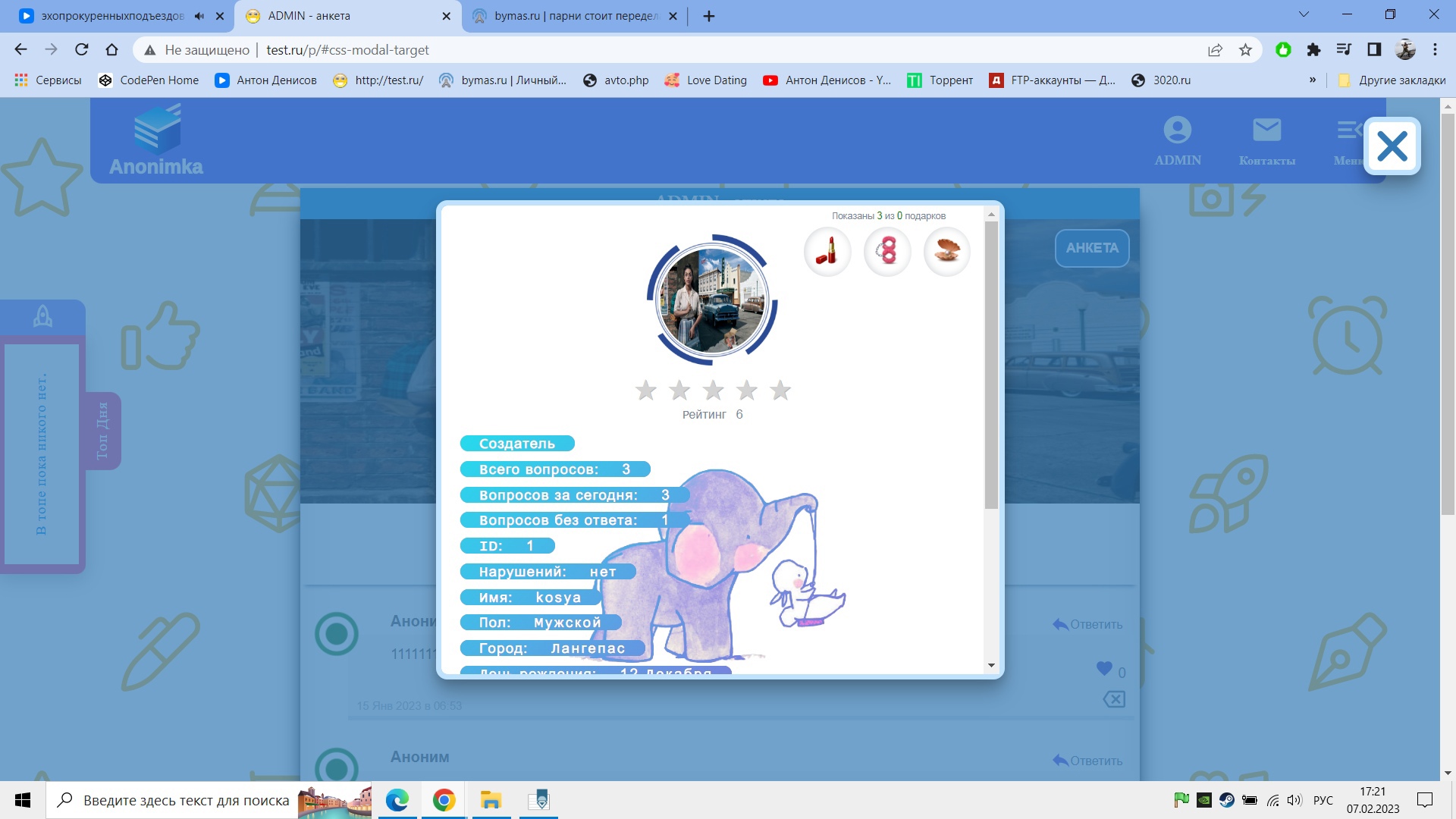Click the seashell gift icon
This screenshot has width=1456, height=819.
pyautogui.click(x=946, y=251)
